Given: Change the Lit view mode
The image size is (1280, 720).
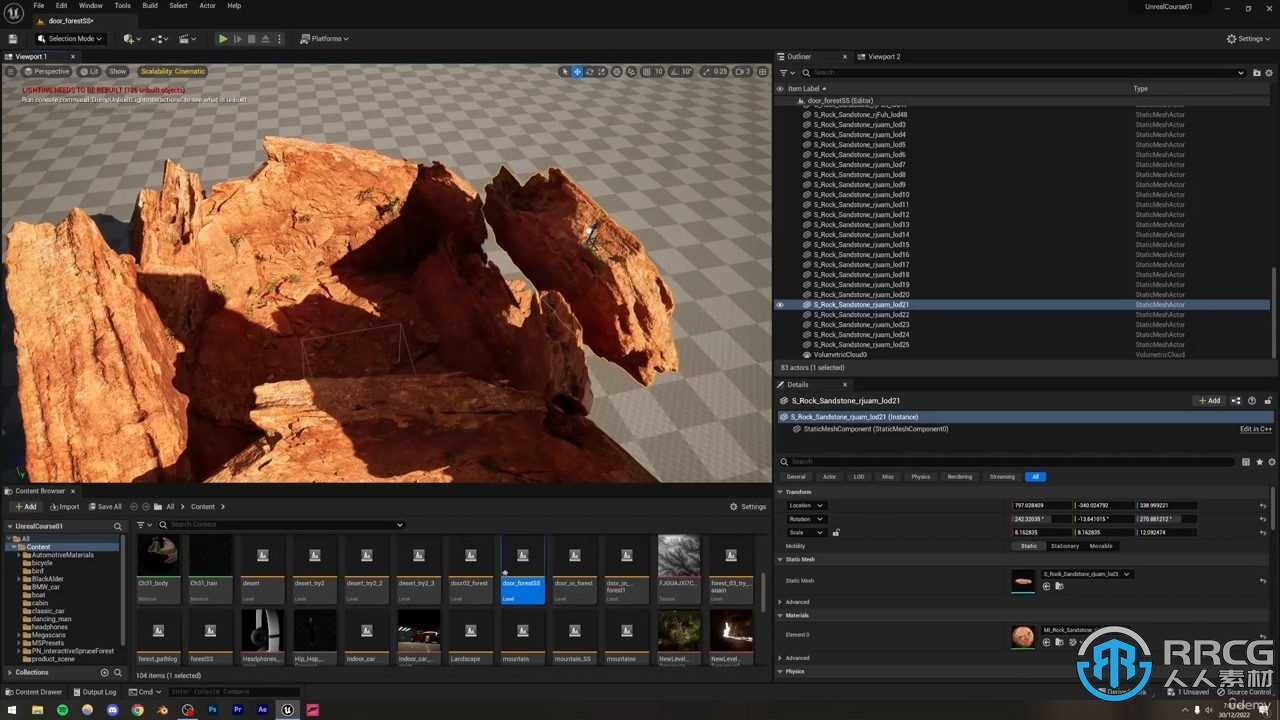Looking at the screenshot, I should pos(90,71).
